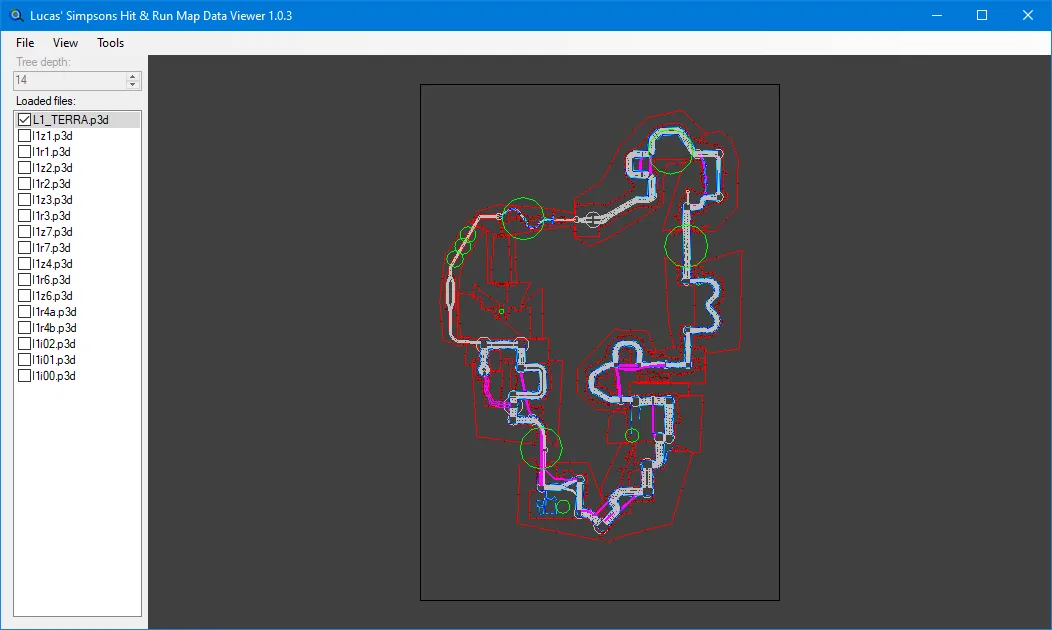Screen dimensions: 1052x630
Task: Enable the l1r6.p3d file
Action: (25, 279)
